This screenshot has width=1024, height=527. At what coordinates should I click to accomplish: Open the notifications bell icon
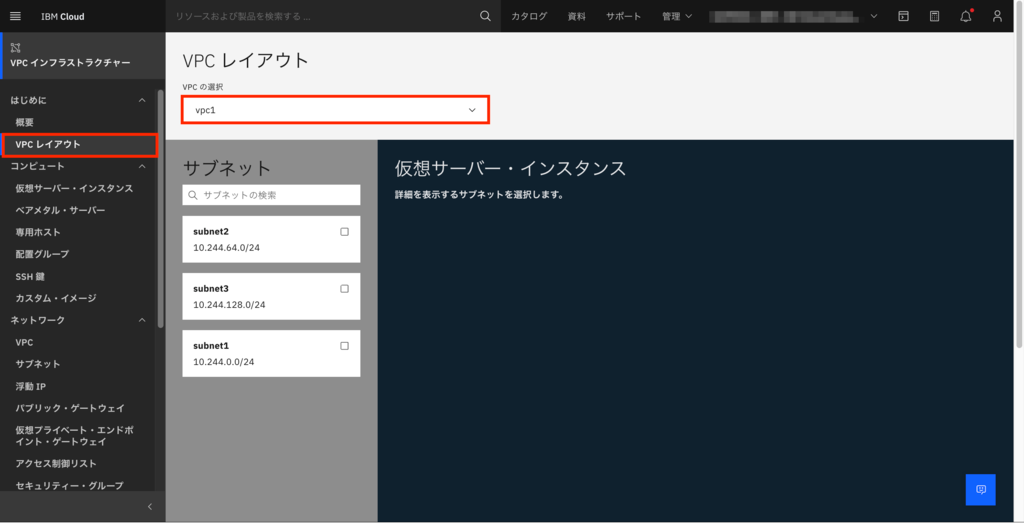(966, 16)
